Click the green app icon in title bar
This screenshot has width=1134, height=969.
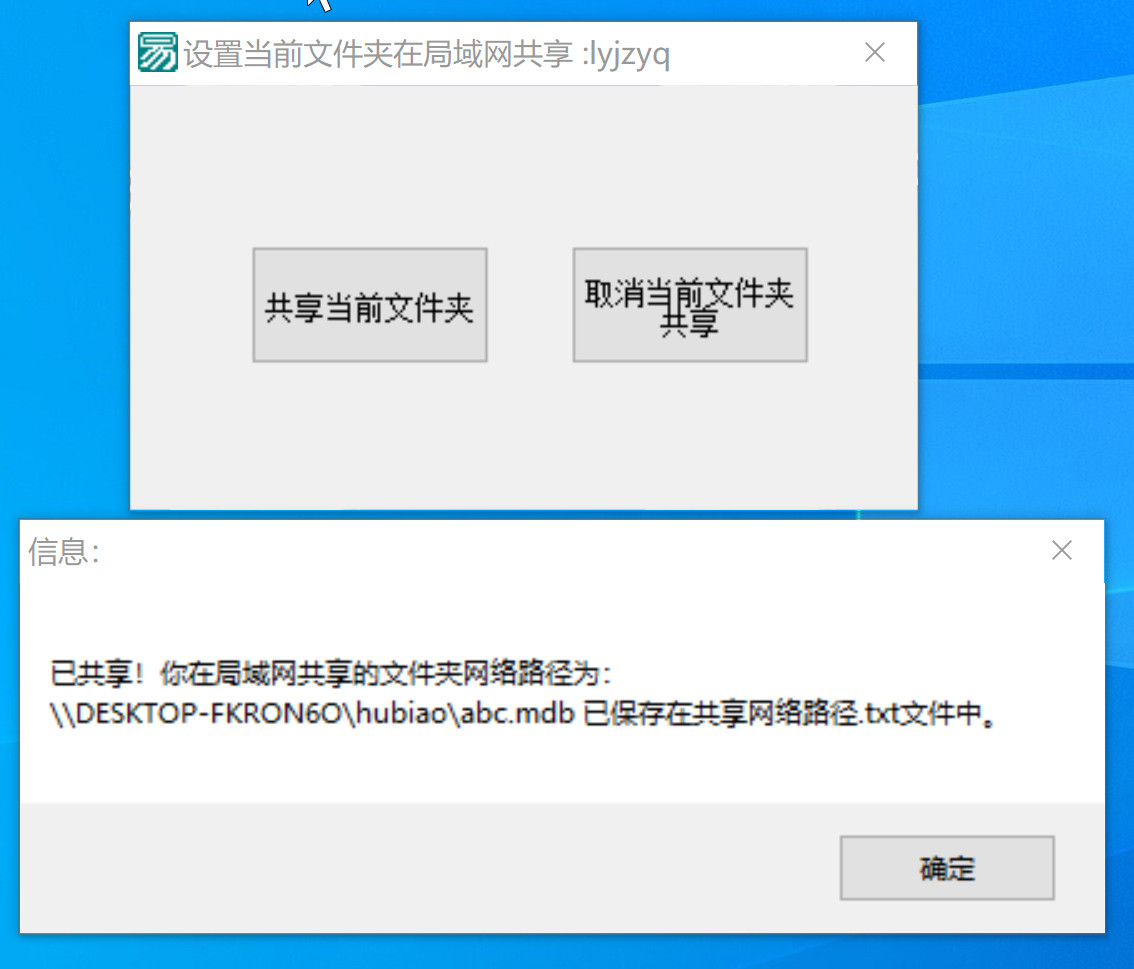(157, 53)
